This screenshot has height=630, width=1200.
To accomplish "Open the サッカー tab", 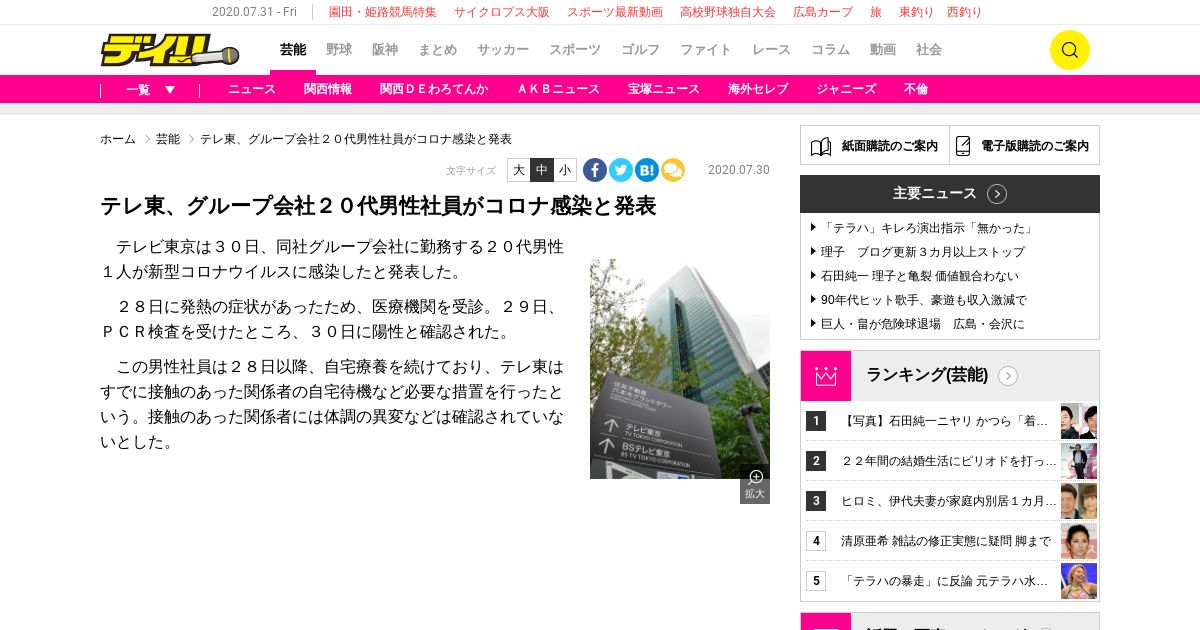I will click(x=503, y=50).
